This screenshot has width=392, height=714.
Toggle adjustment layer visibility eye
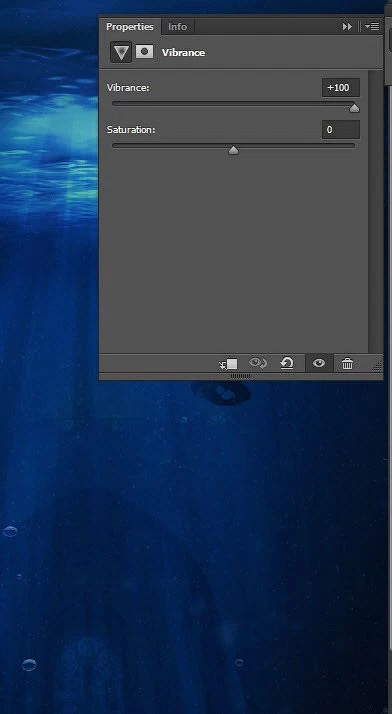(x=319, y=363)
